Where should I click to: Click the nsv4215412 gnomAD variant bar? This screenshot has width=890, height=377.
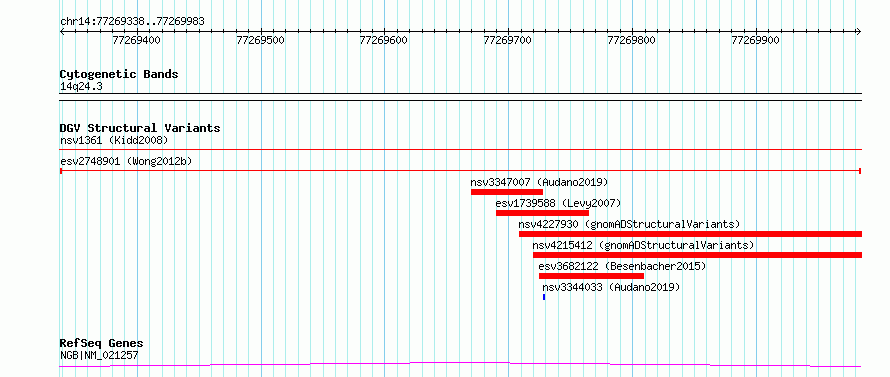pyautogui.click(x=698, y=255)
